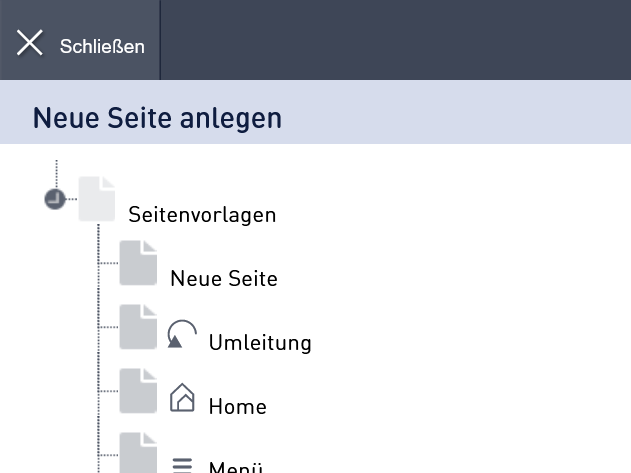Click the circular redirect arrow icon
The width and height of the screenshot is (631, 473).
click(182, 334)
